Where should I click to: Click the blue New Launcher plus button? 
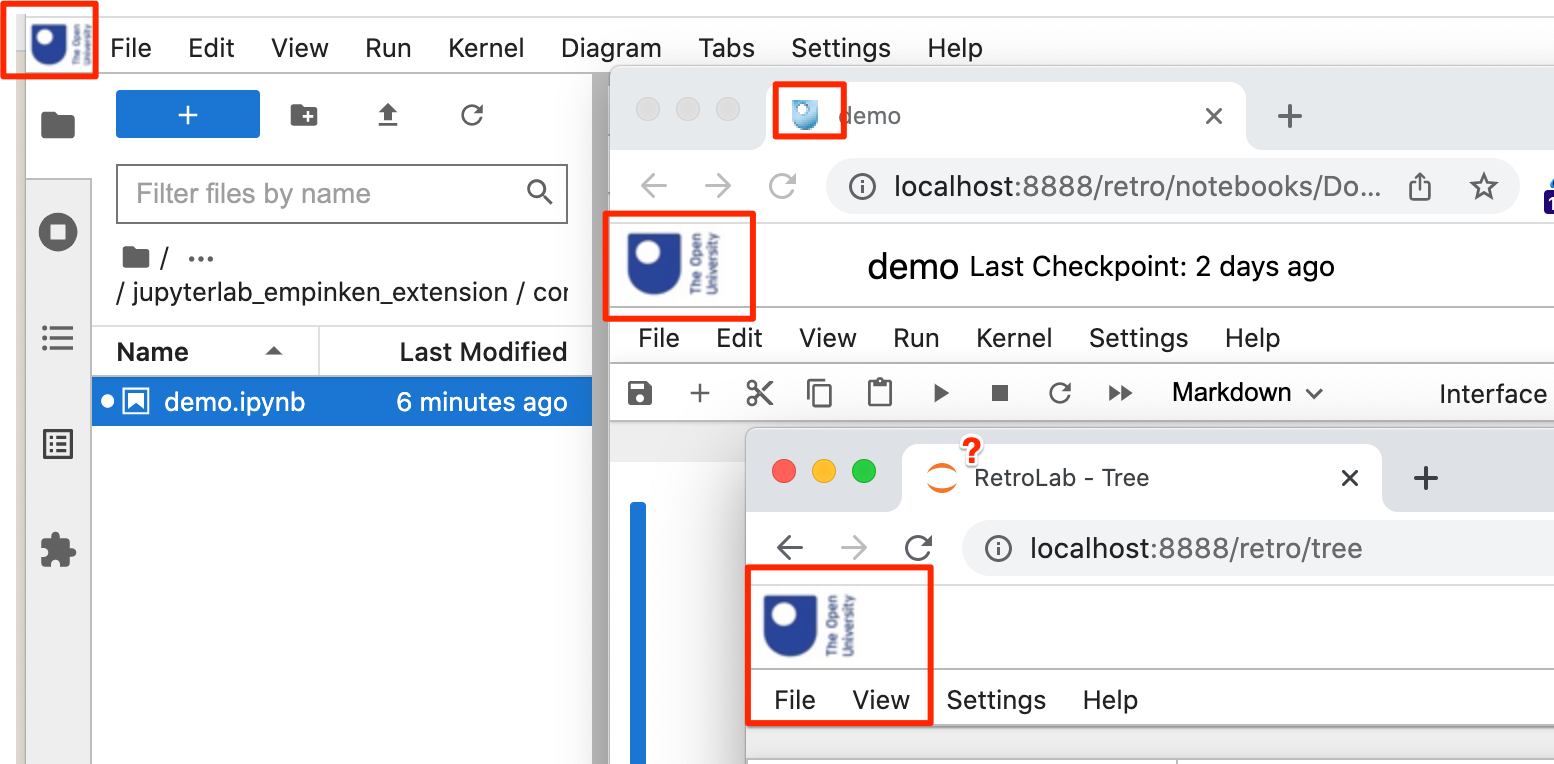(188, 114)
